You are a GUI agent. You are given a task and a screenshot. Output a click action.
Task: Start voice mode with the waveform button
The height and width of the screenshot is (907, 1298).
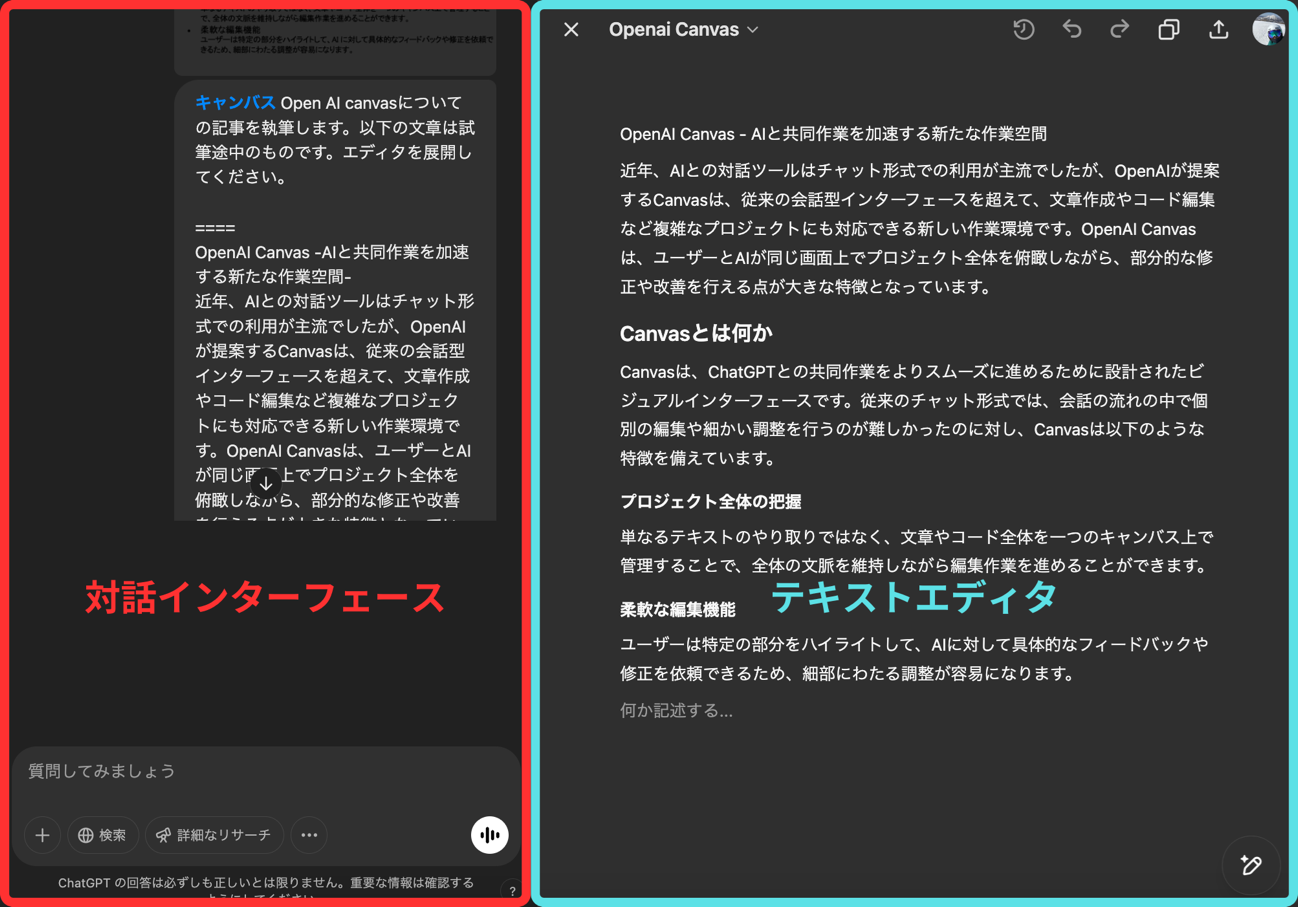coord(489,835)
